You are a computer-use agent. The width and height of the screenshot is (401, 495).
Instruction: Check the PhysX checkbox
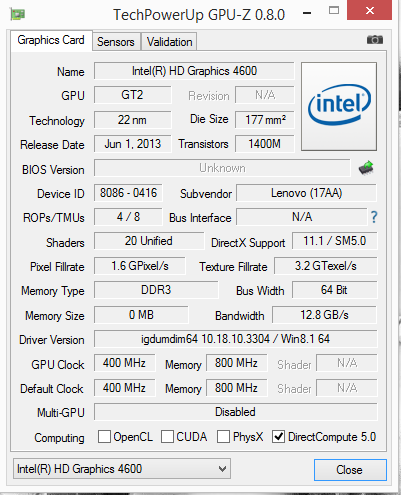click(223, 436)
